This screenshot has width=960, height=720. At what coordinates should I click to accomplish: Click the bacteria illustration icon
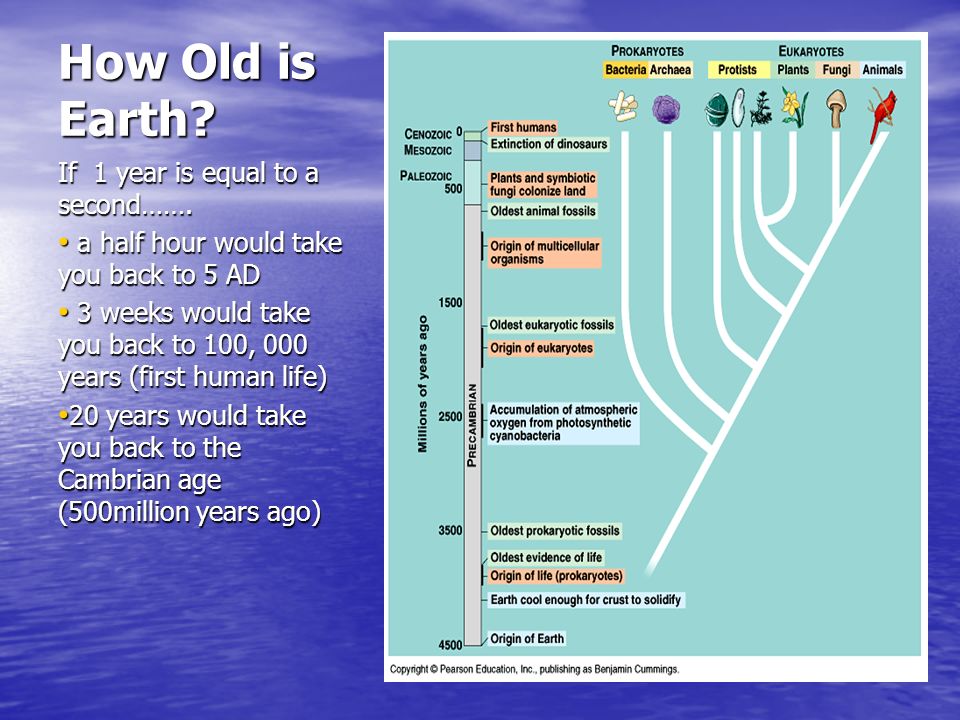623,107
